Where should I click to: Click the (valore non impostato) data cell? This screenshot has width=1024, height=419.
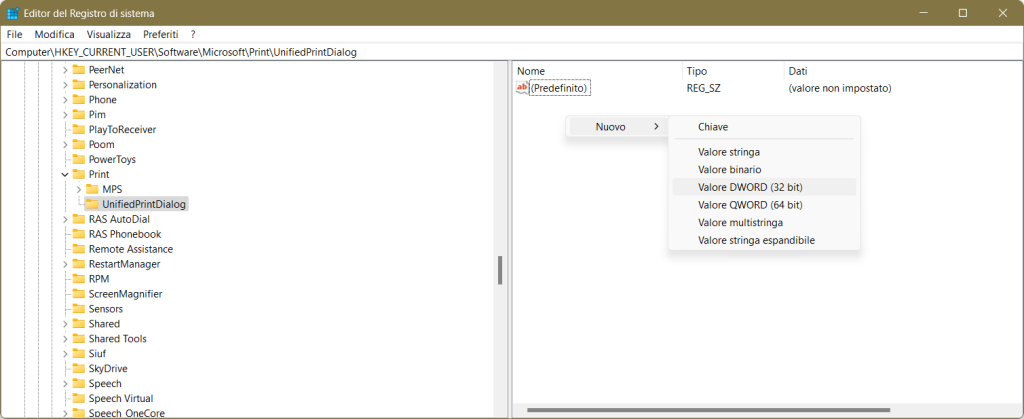[840, 87]
